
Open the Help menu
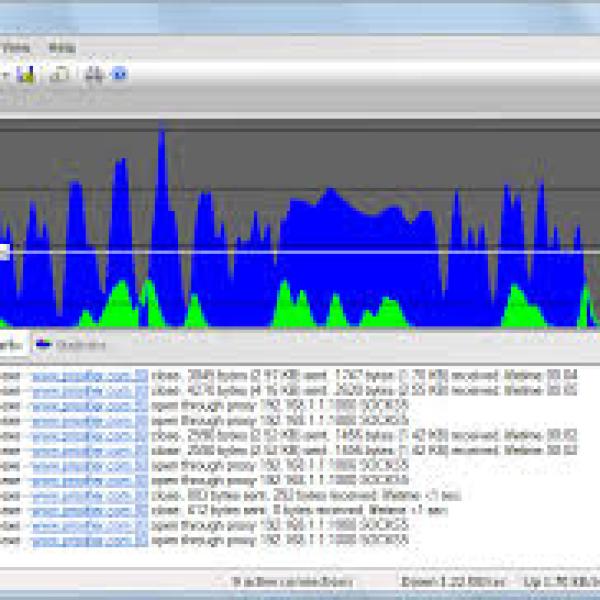[x=62, y=48]
